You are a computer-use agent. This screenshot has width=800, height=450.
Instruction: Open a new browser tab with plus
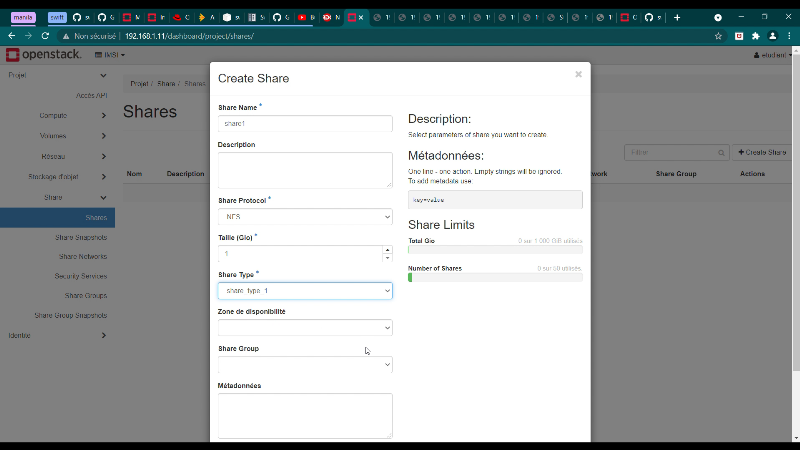(x=677, y=17)
